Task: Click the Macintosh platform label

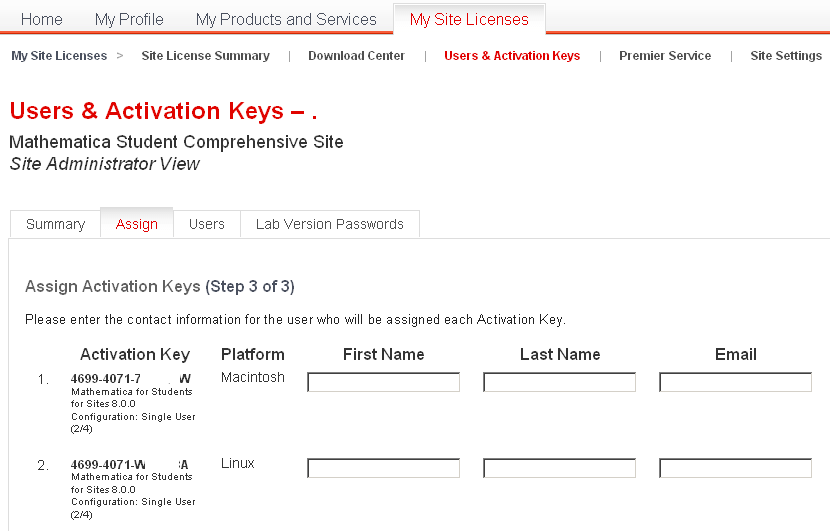Action: [x=252, y=377]
